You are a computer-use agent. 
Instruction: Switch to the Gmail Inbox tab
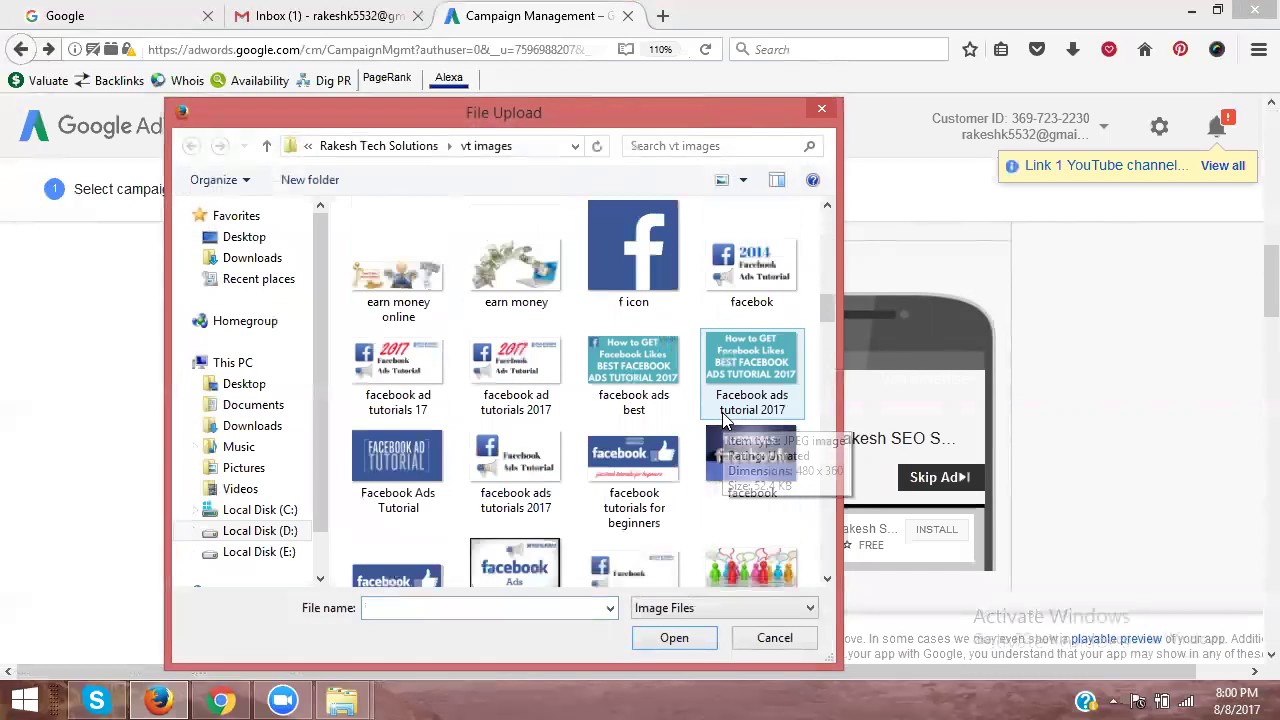pos(330,16)
